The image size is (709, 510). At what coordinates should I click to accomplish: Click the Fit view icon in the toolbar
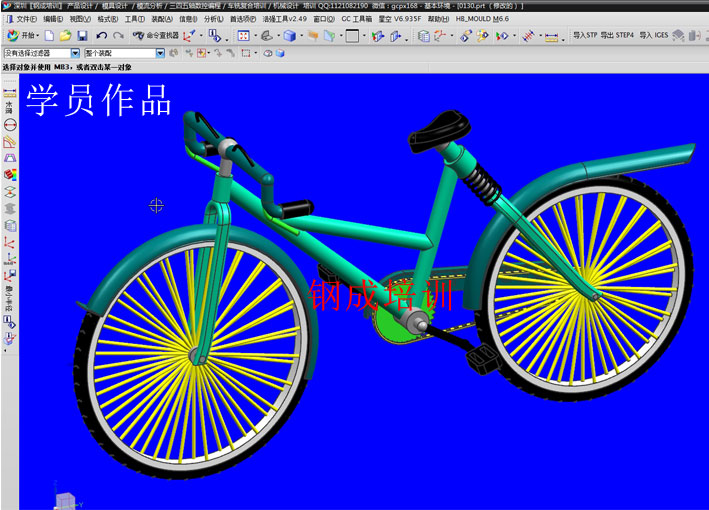[x=243, y=36]
